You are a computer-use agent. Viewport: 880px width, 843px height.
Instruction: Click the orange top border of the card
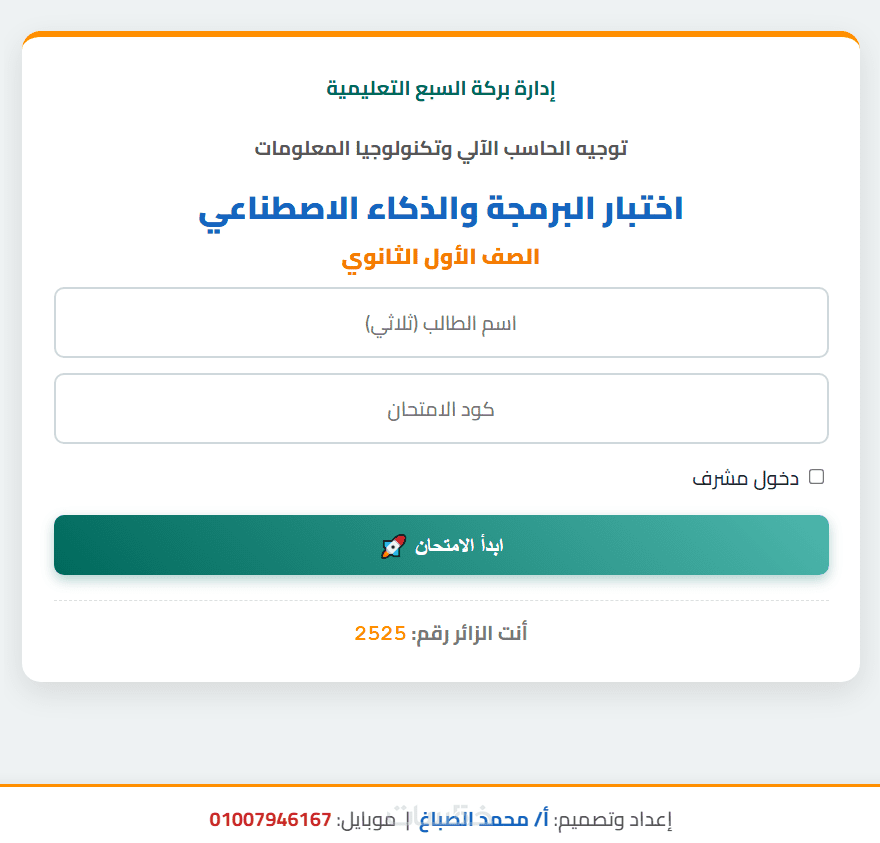click(x=441, y=34)
